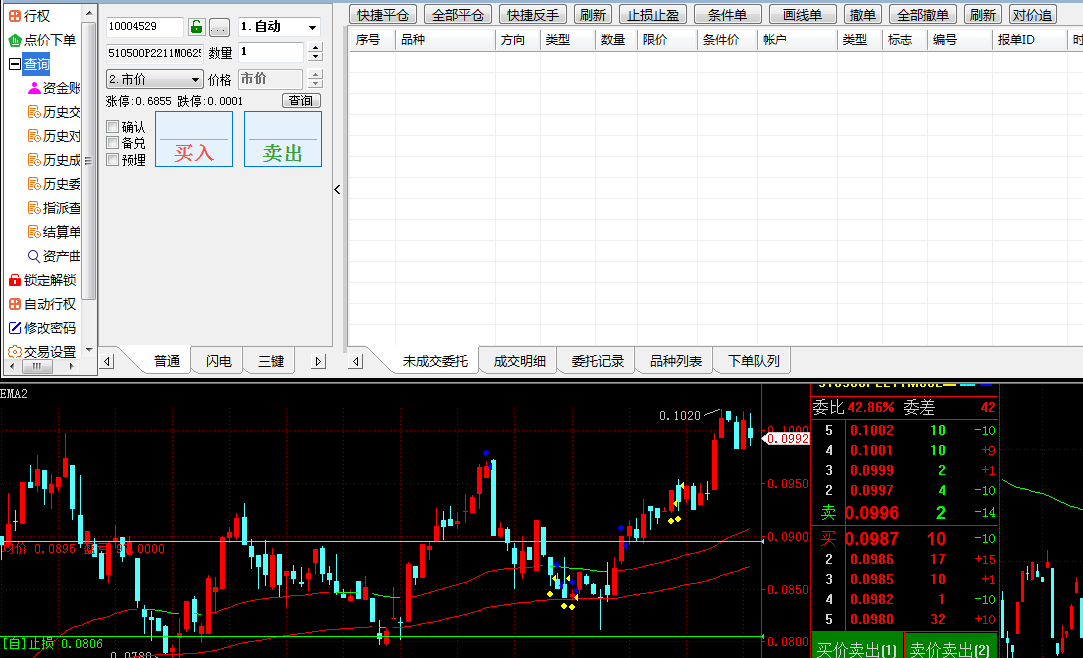Viewport: 1083px width, 658px height.
Task: Click the 查询 button near limit prices
Action: pyautogui.click(x=301, y=101)
